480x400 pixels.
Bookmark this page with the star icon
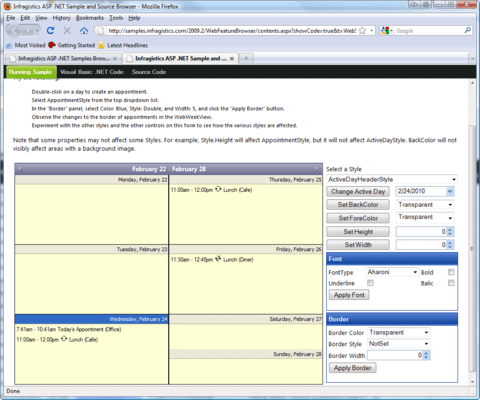[362, 31]
